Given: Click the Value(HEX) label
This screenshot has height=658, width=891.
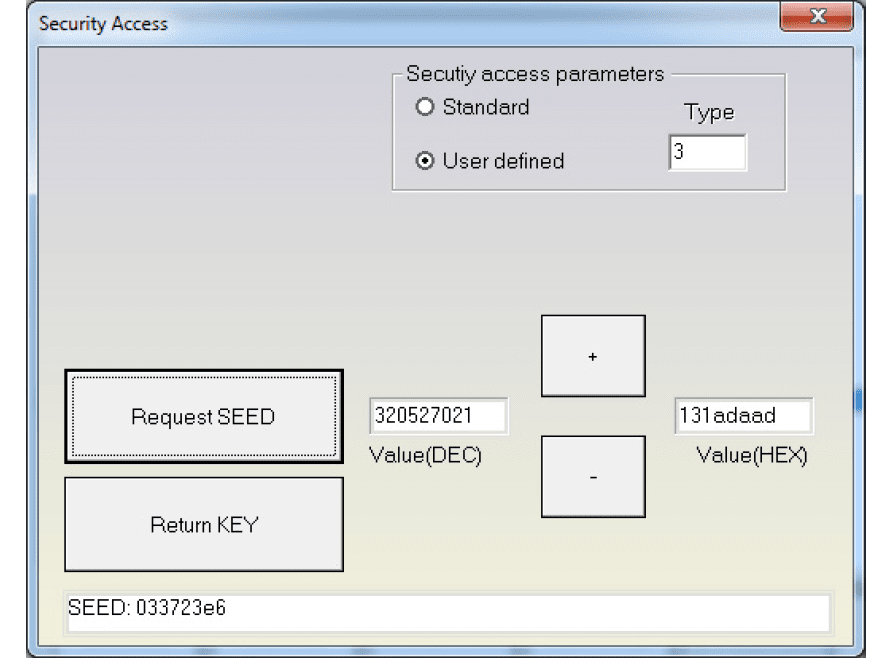Looking at the screenshot, I should click(752, 456).
